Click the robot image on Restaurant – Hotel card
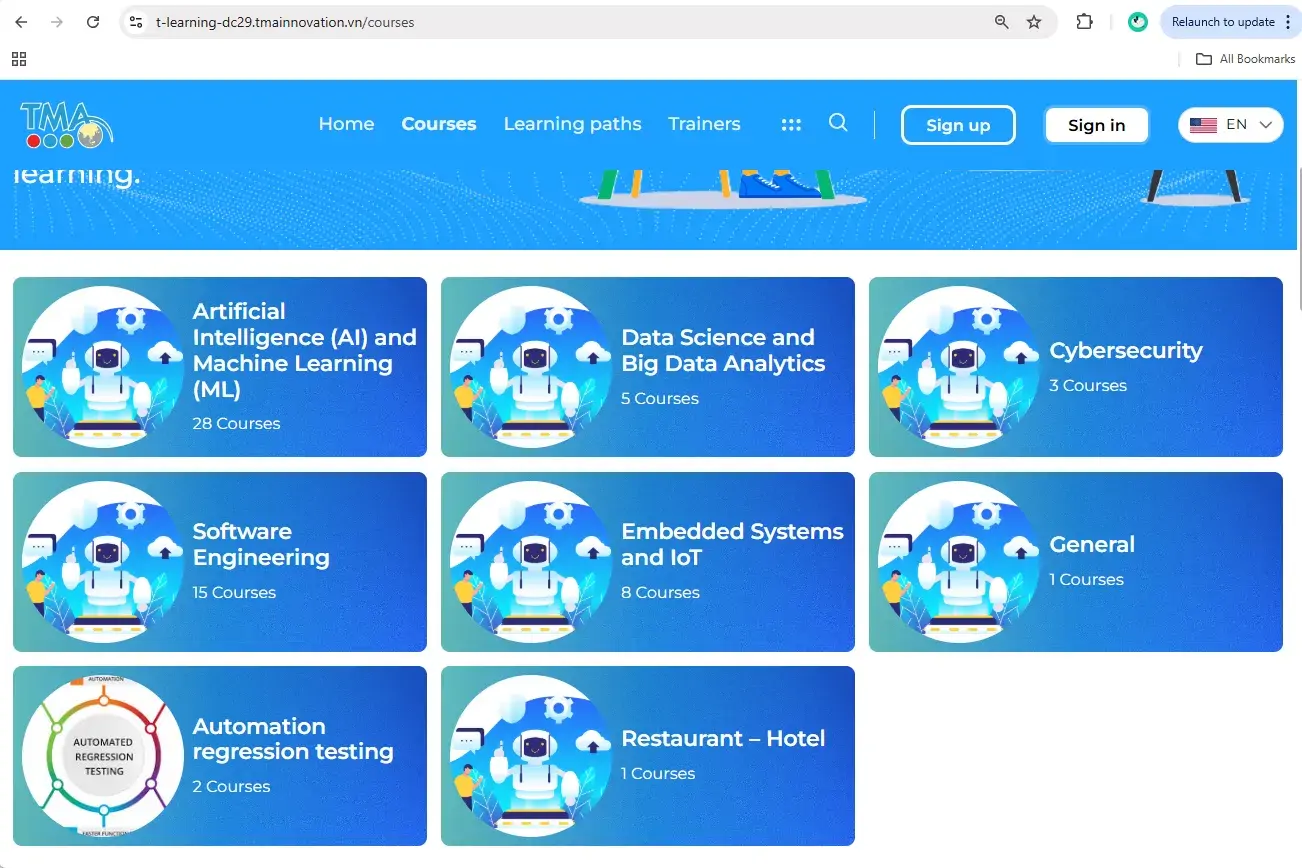The height and width of the screenshot is (868, 1302). (x=531, y=756)
